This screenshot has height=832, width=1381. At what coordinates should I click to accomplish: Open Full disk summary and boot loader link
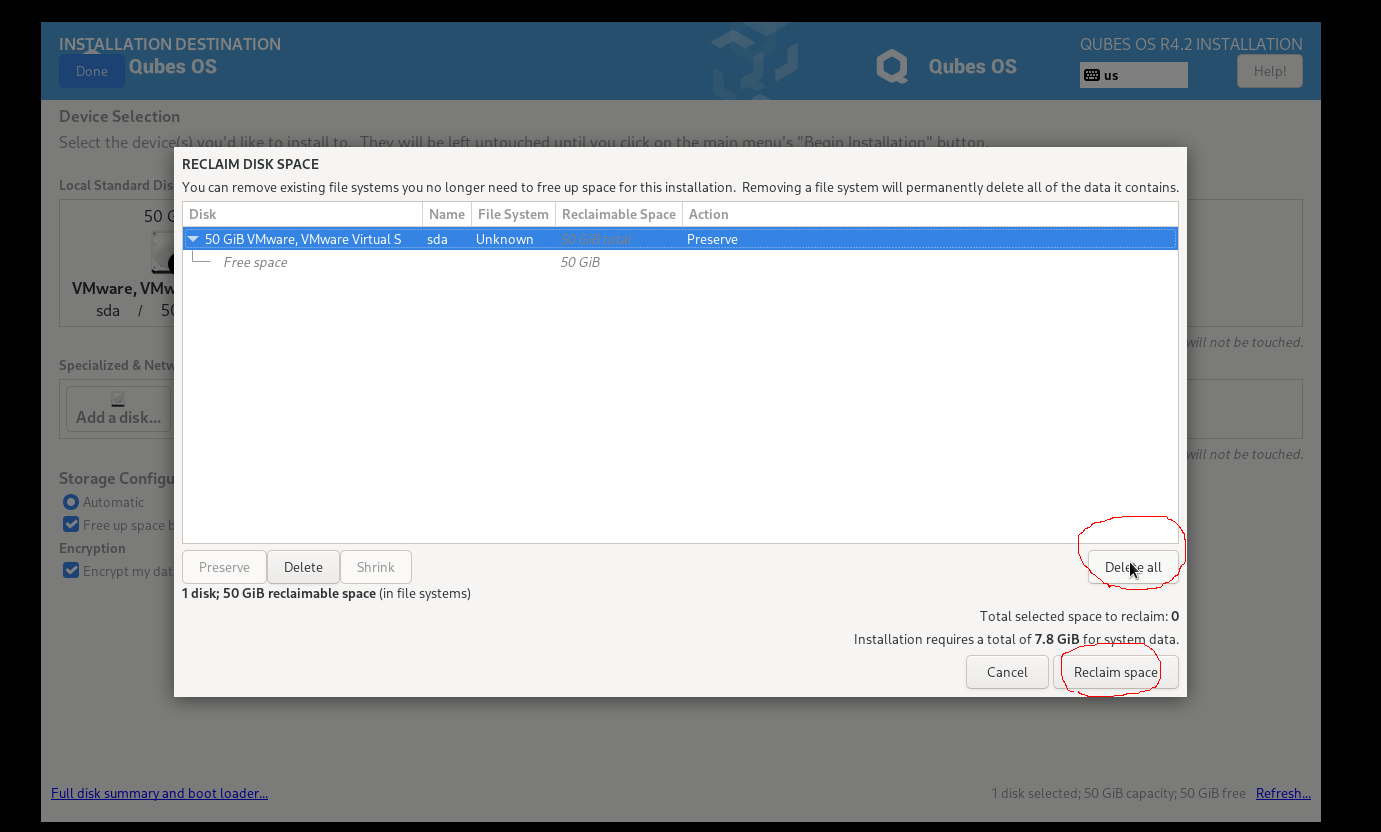tap(159, 793)
